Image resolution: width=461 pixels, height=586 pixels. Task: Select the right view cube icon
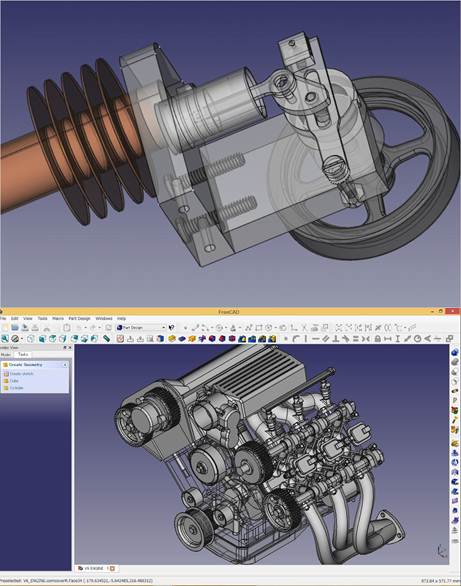62,339
